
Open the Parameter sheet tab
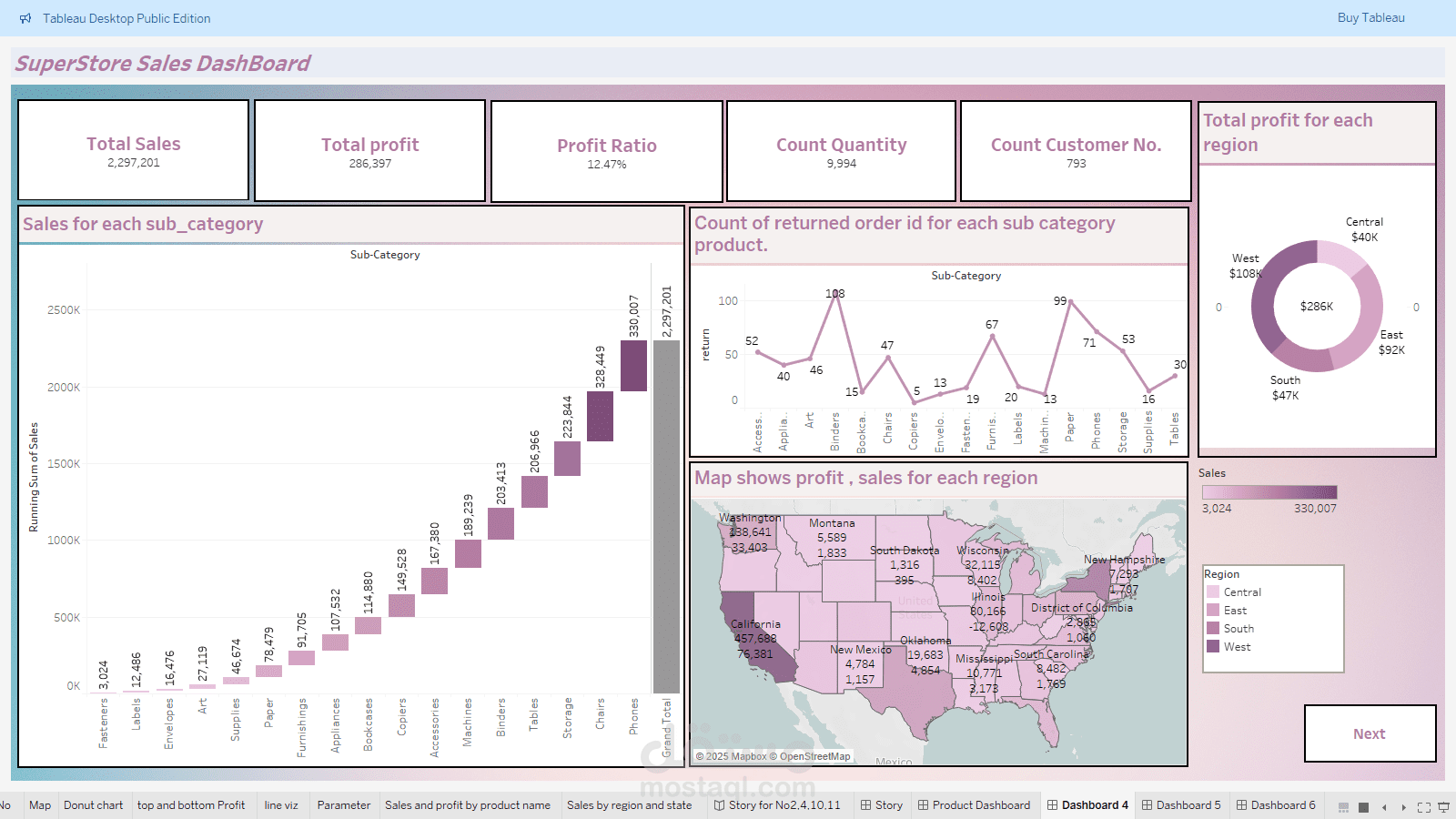click(x=344, y=805)
